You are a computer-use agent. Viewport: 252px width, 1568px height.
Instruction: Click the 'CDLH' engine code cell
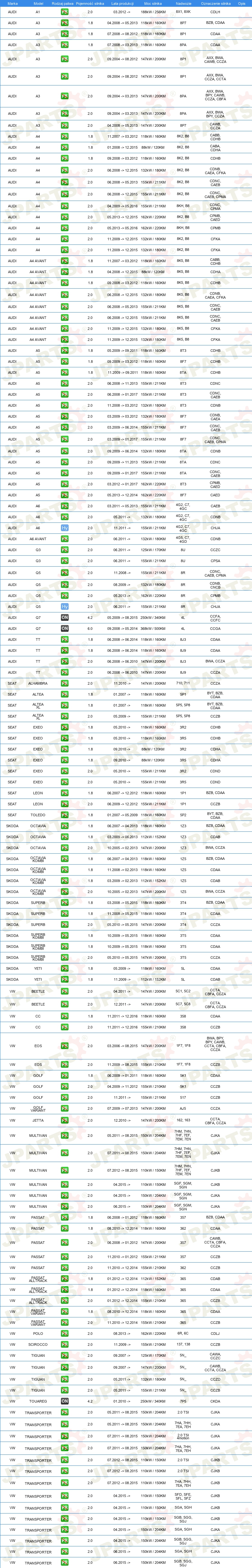tap(216, 12)
